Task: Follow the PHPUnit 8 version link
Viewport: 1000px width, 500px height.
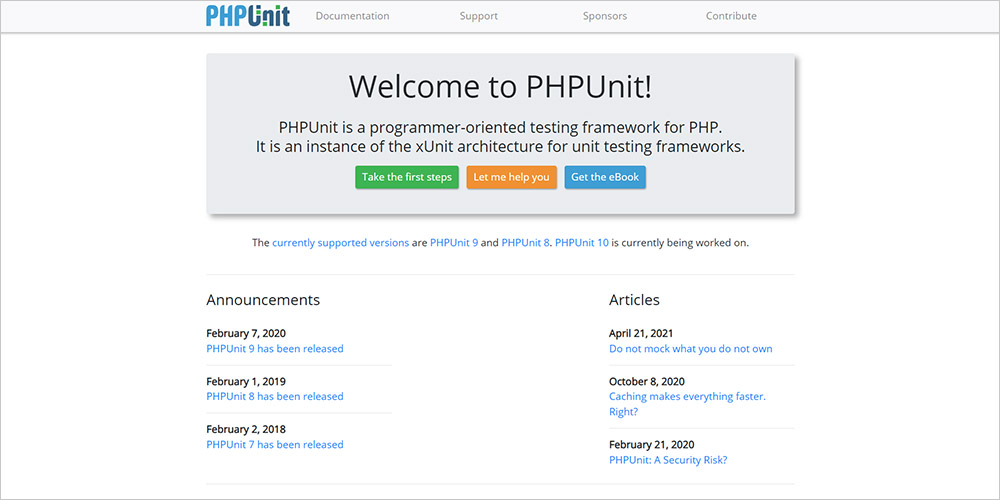Action: tap(526, 242)
